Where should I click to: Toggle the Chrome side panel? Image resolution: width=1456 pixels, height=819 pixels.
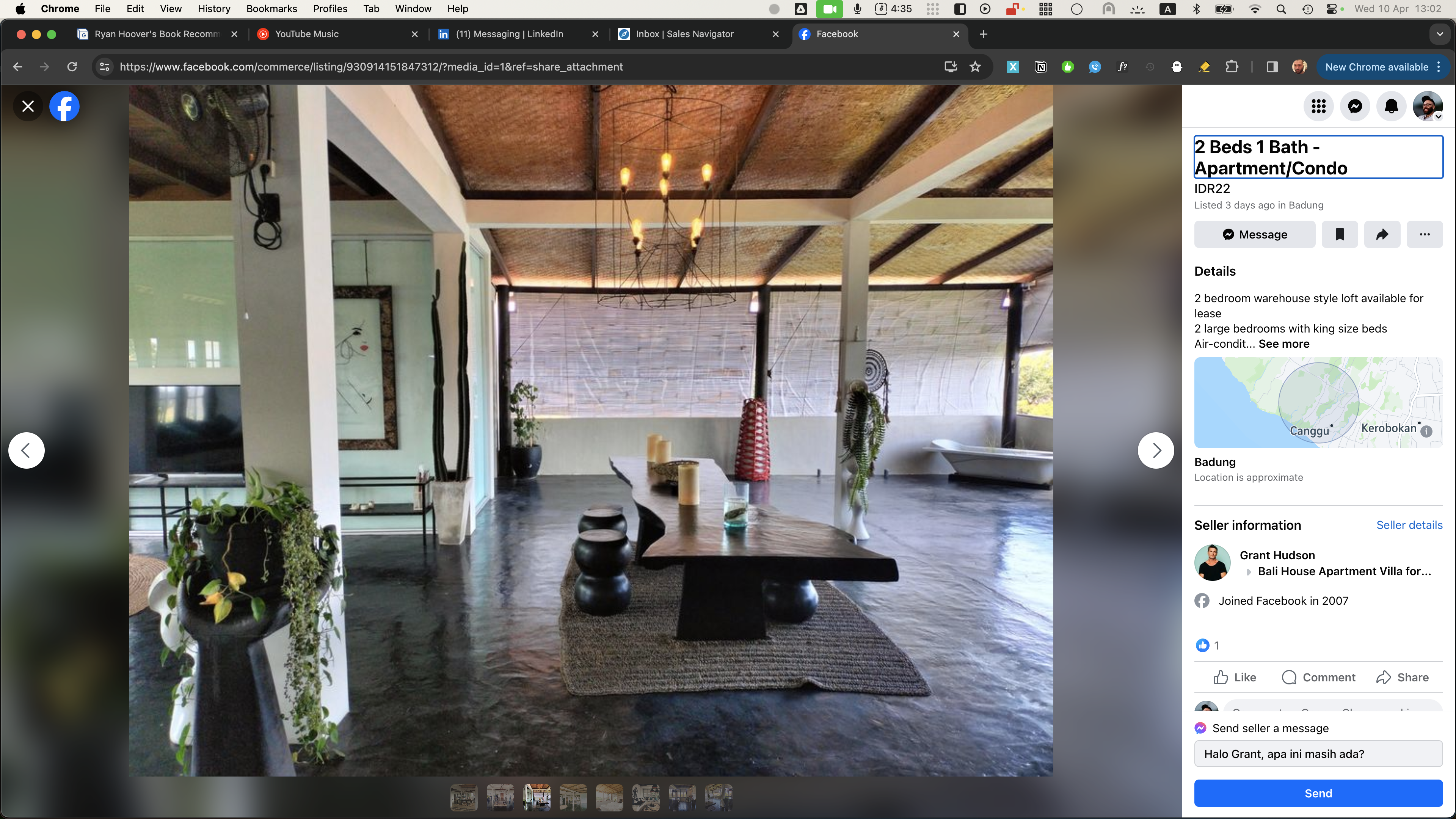pyautogui.click(x=1272, y=67)
